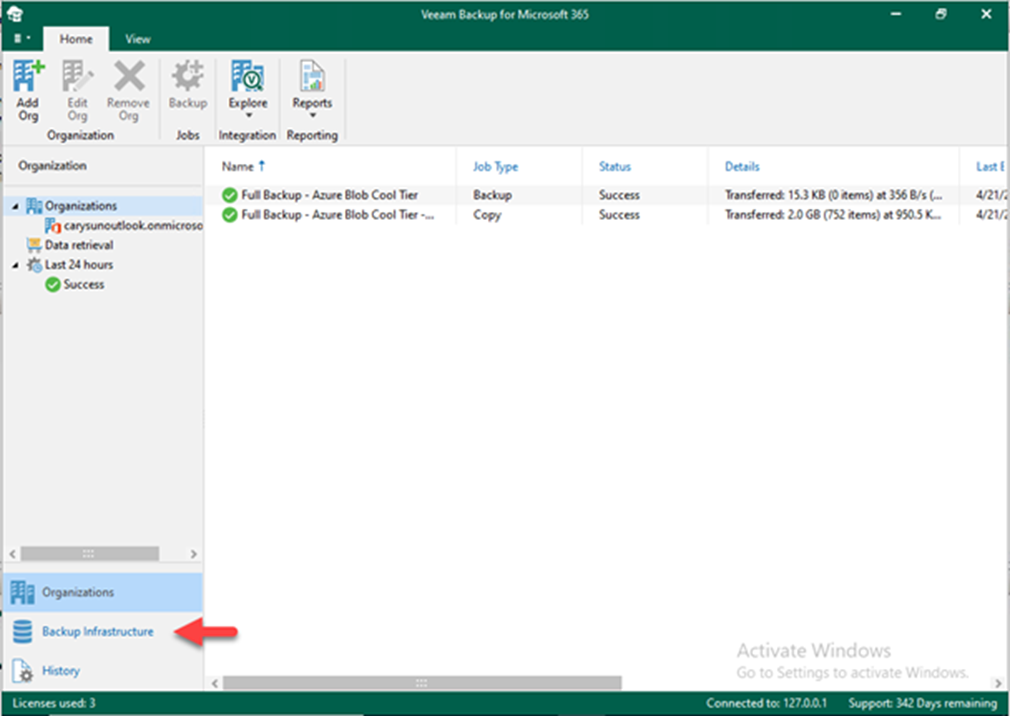Click the job list horizontal scrollbar thumb
This screenshot has width=1010, height=716.
pos(422,683)
